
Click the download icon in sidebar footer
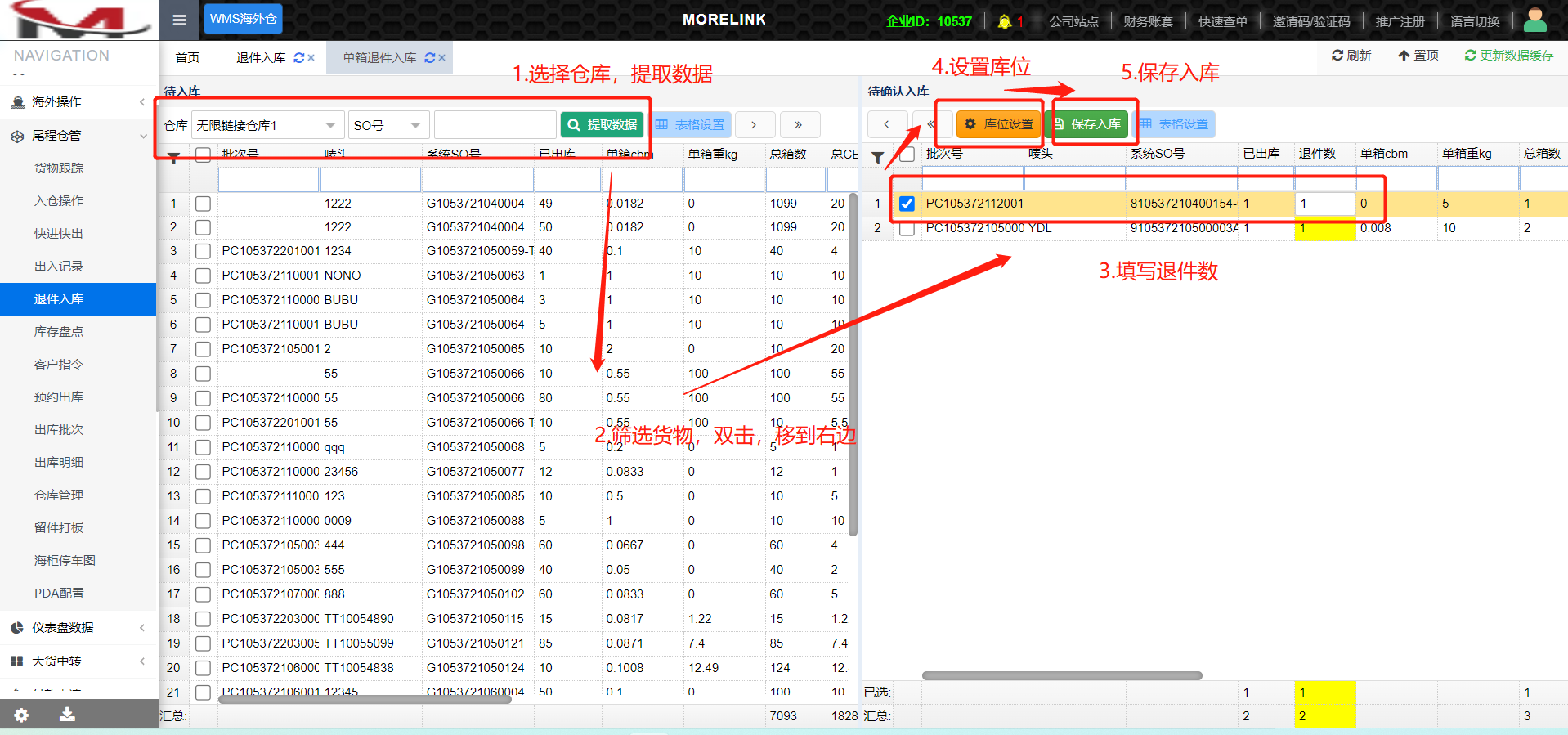pos(67,715)
